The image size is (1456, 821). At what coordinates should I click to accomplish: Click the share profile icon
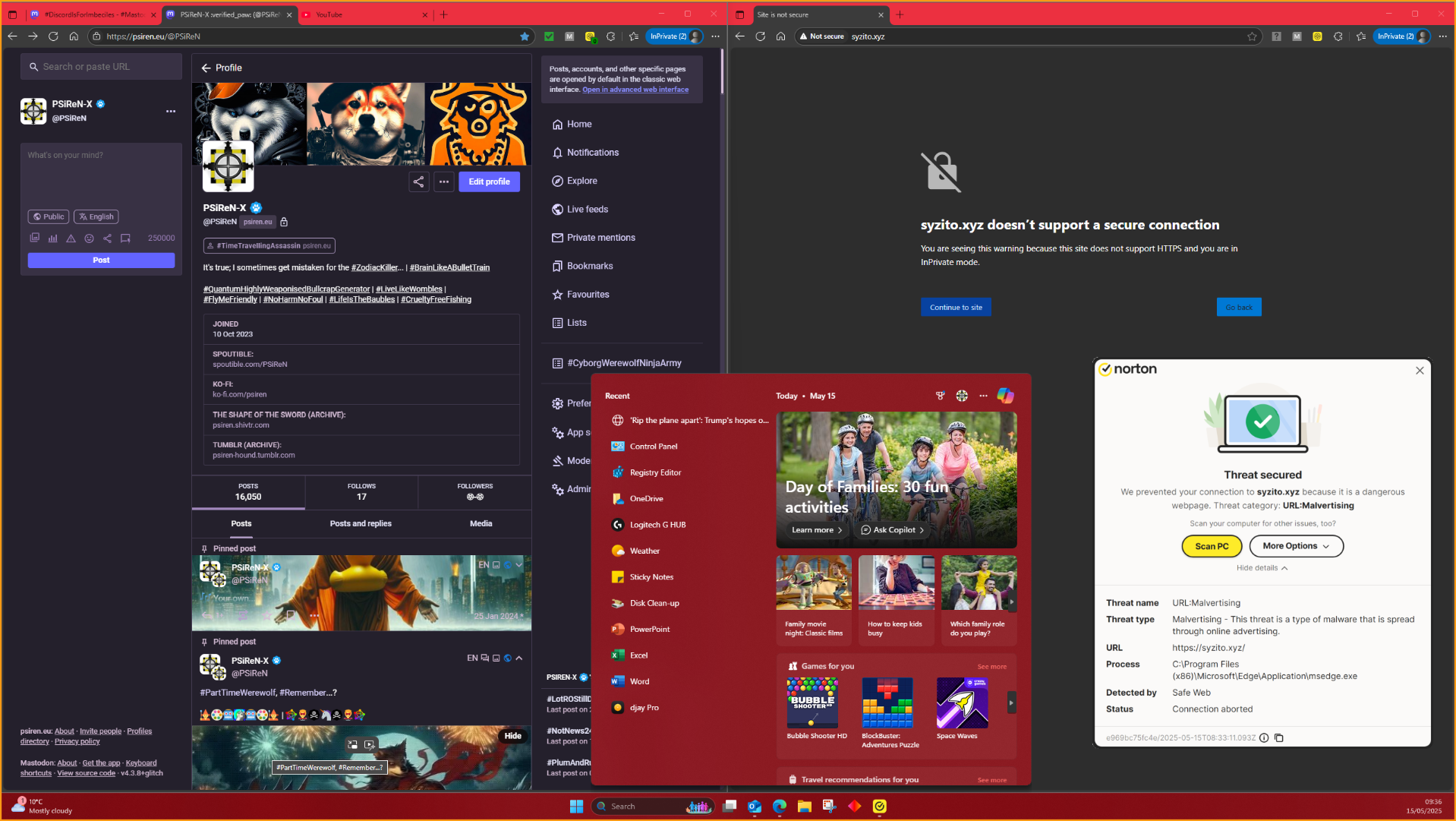click(x=418, y=182)
